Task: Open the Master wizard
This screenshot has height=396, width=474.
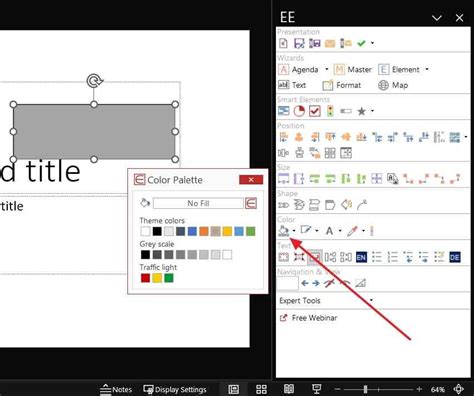Action: tap(353, 69)
